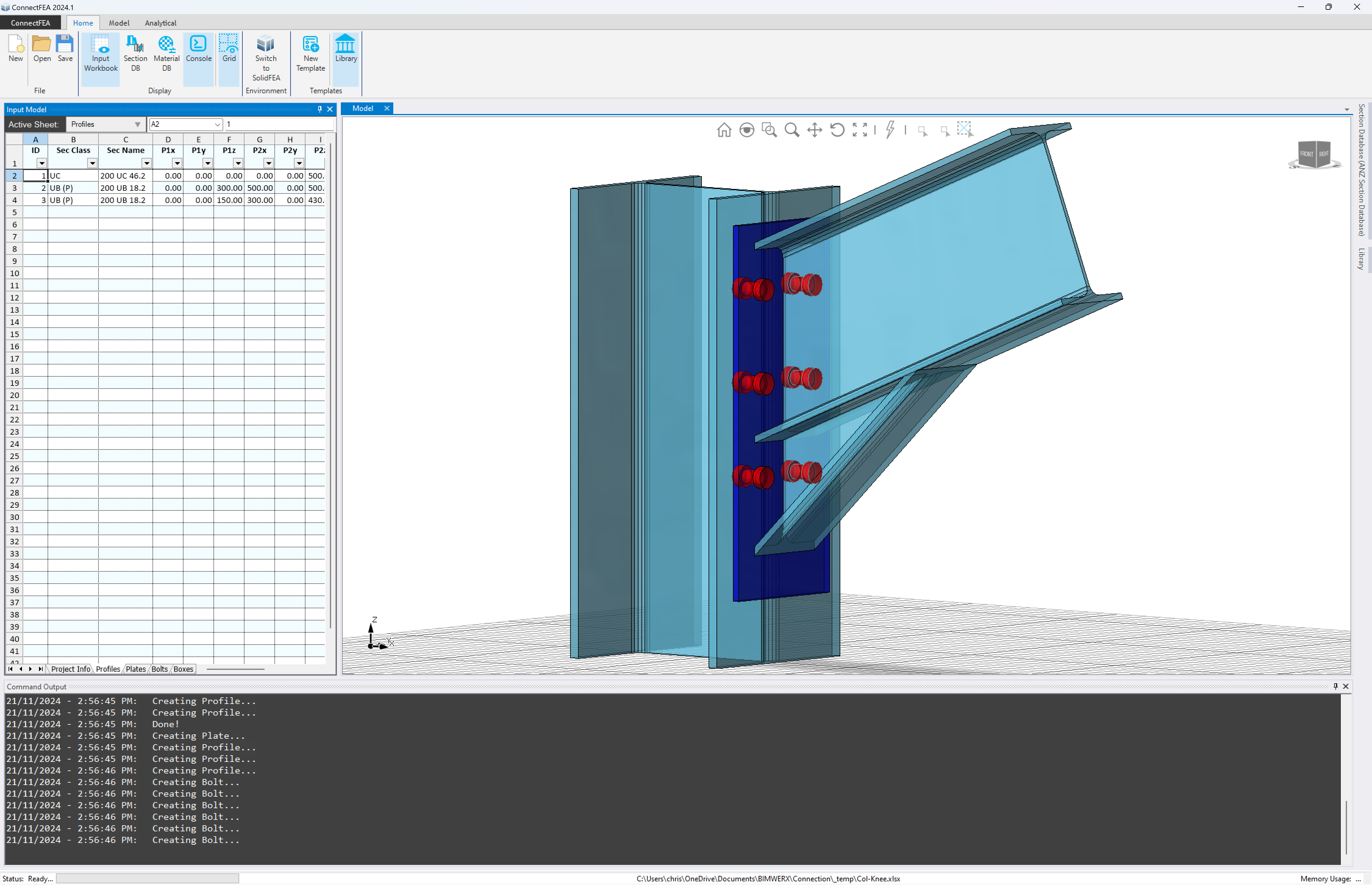Screen dimensions: 1372x885
Task: Click the home view icon in viewport
Action: pyautogui.click(x=724, y=130)
